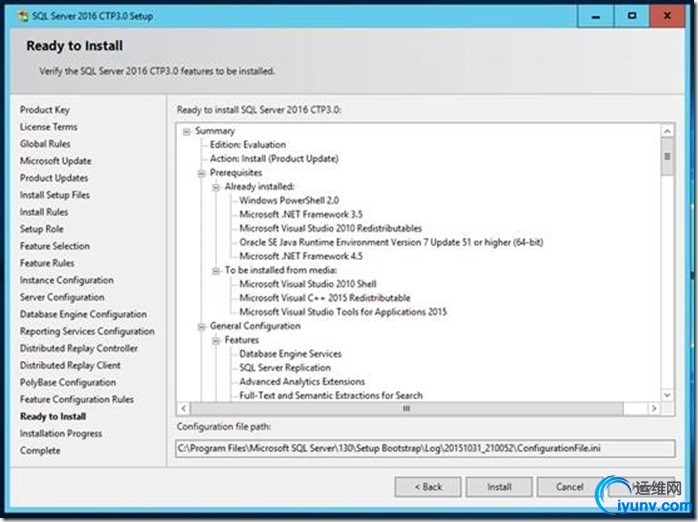Select the Distributed Replay Controller step

click(79, 348)
